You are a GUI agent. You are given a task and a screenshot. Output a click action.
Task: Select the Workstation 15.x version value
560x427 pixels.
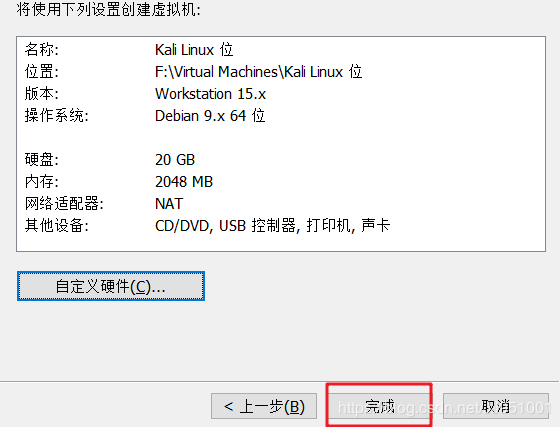(210, 94)
